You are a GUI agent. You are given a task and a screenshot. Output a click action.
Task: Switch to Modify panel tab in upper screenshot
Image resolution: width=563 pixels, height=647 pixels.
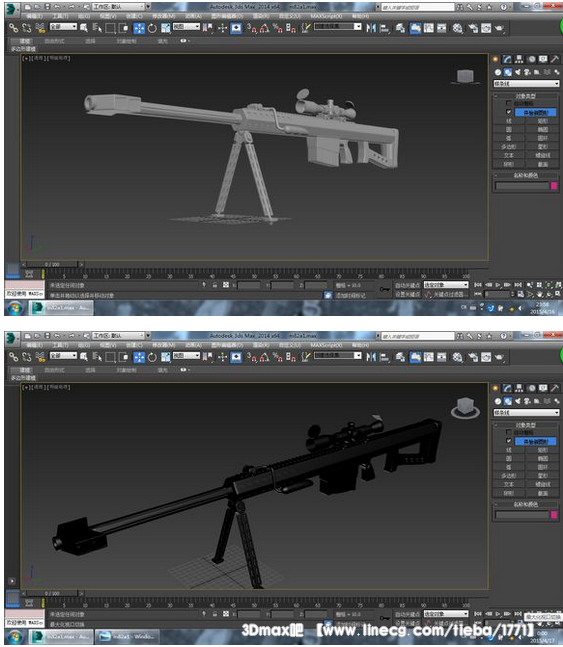point(507,59)
